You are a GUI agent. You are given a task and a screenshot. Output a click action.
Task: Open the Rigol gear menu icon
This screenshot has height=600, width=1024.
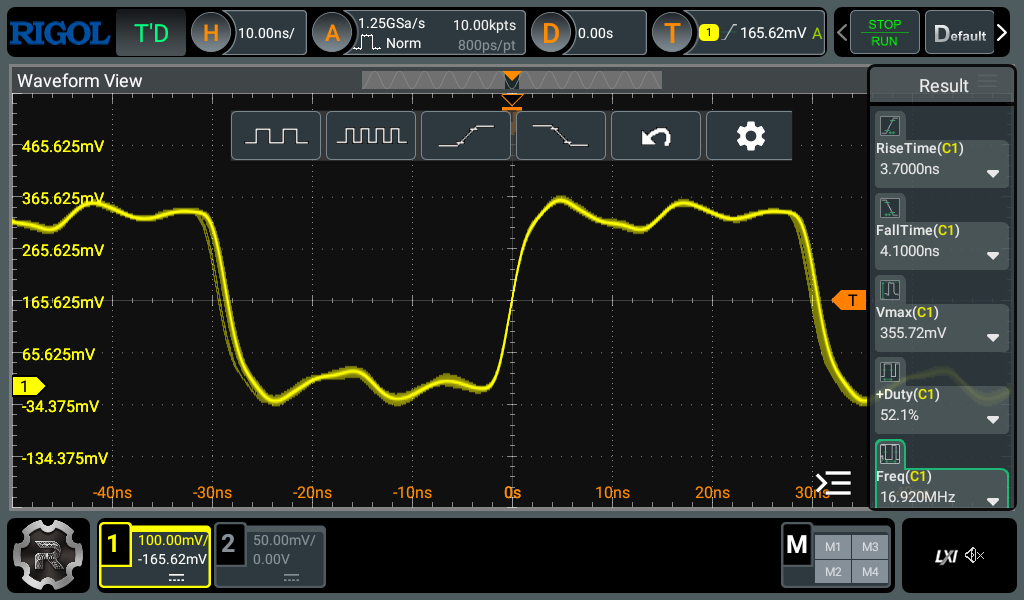point(48,555)
